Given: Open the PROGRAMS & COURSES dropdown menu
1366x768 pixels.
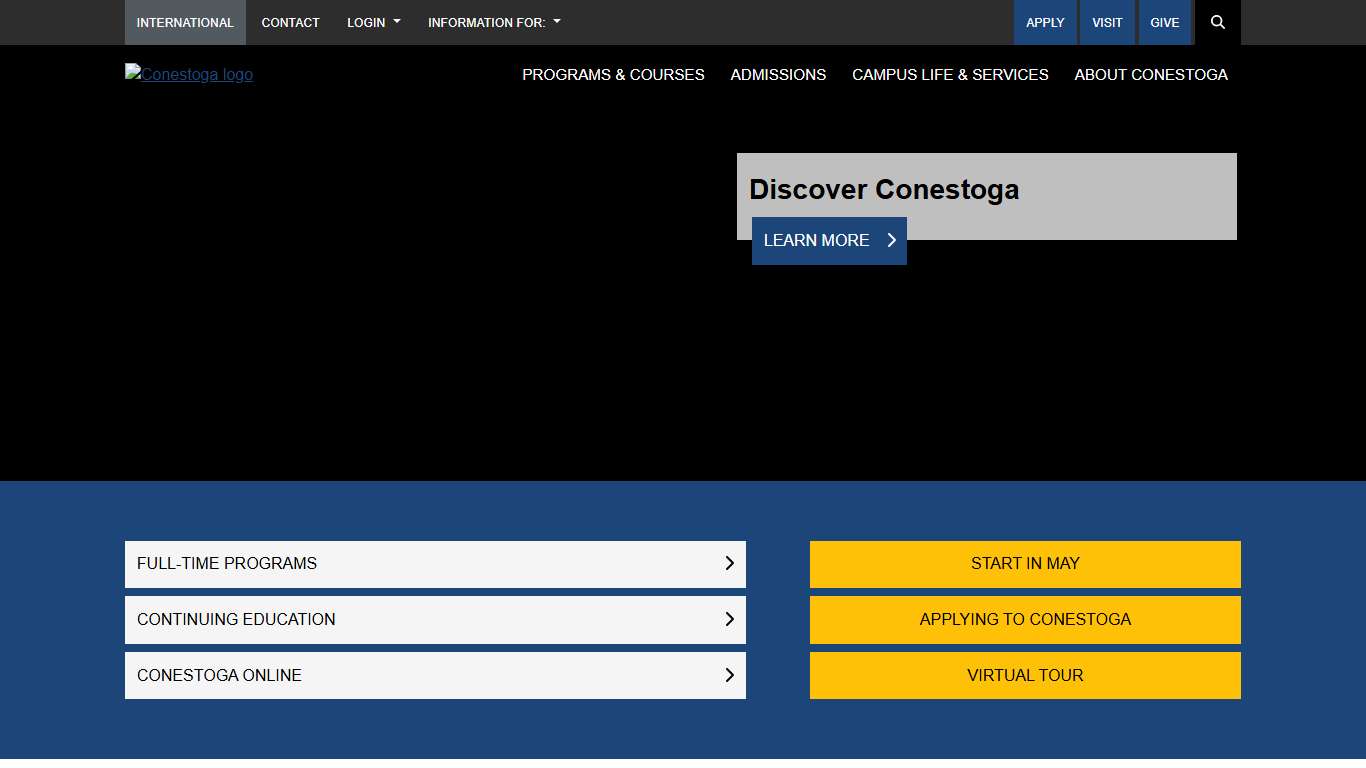Looking at the screenshot, I should point(613,75).
